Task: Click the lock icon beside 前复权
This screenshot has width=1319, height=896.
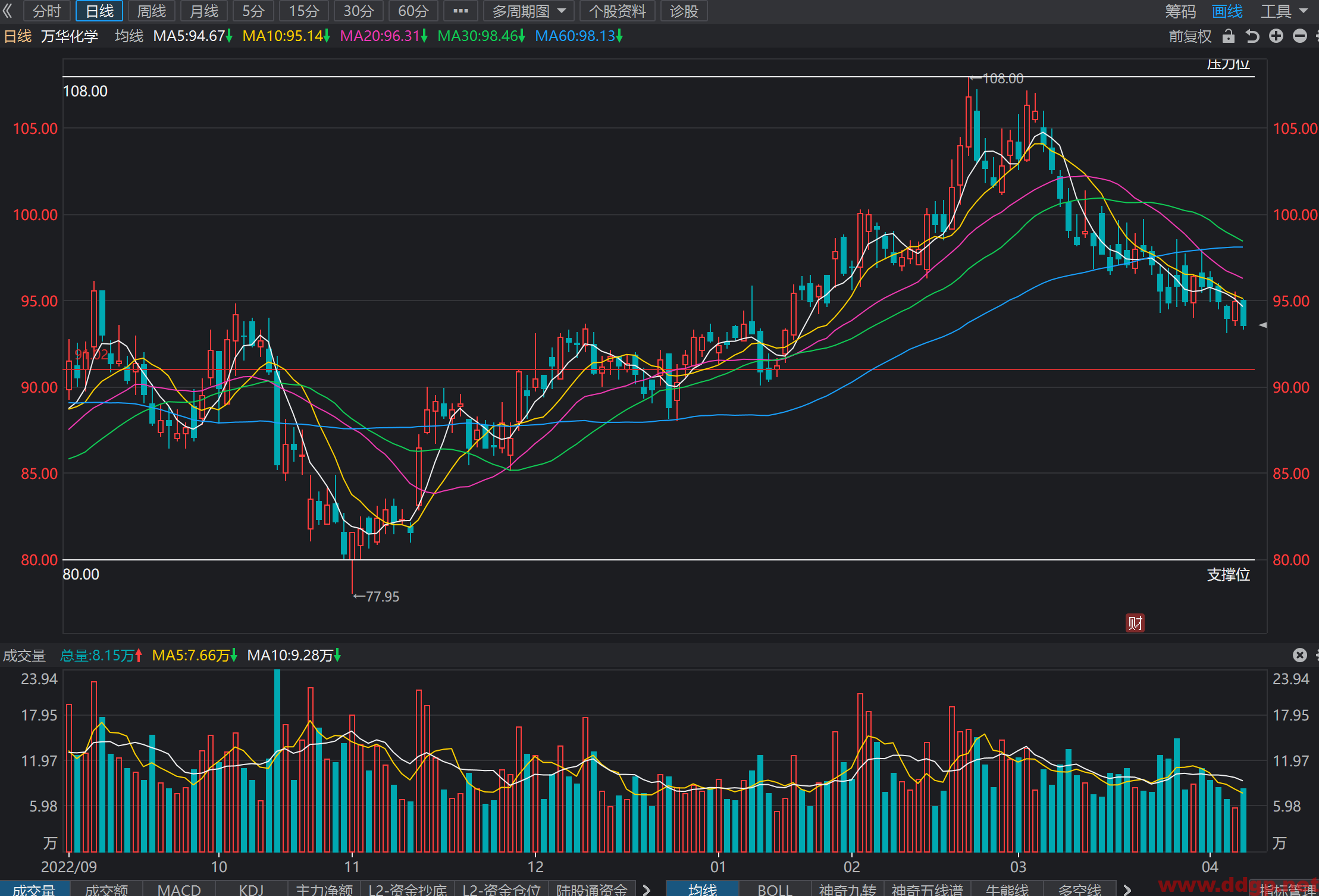Action: pos(1228,36)
